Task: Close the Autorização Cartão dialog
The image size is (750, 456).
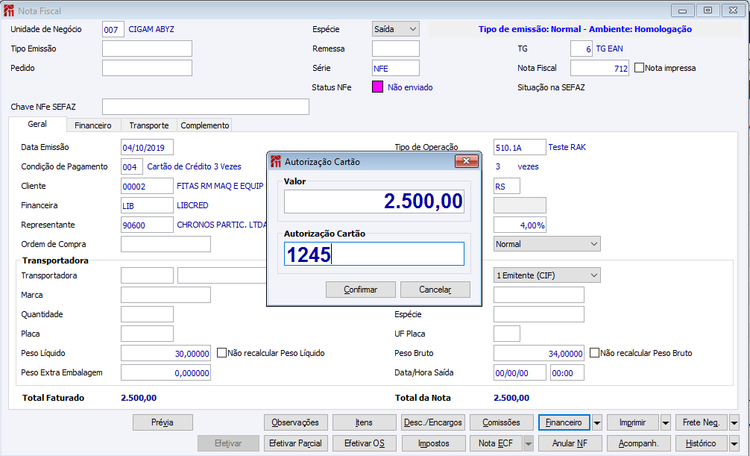Action: [x=467, y=161]
